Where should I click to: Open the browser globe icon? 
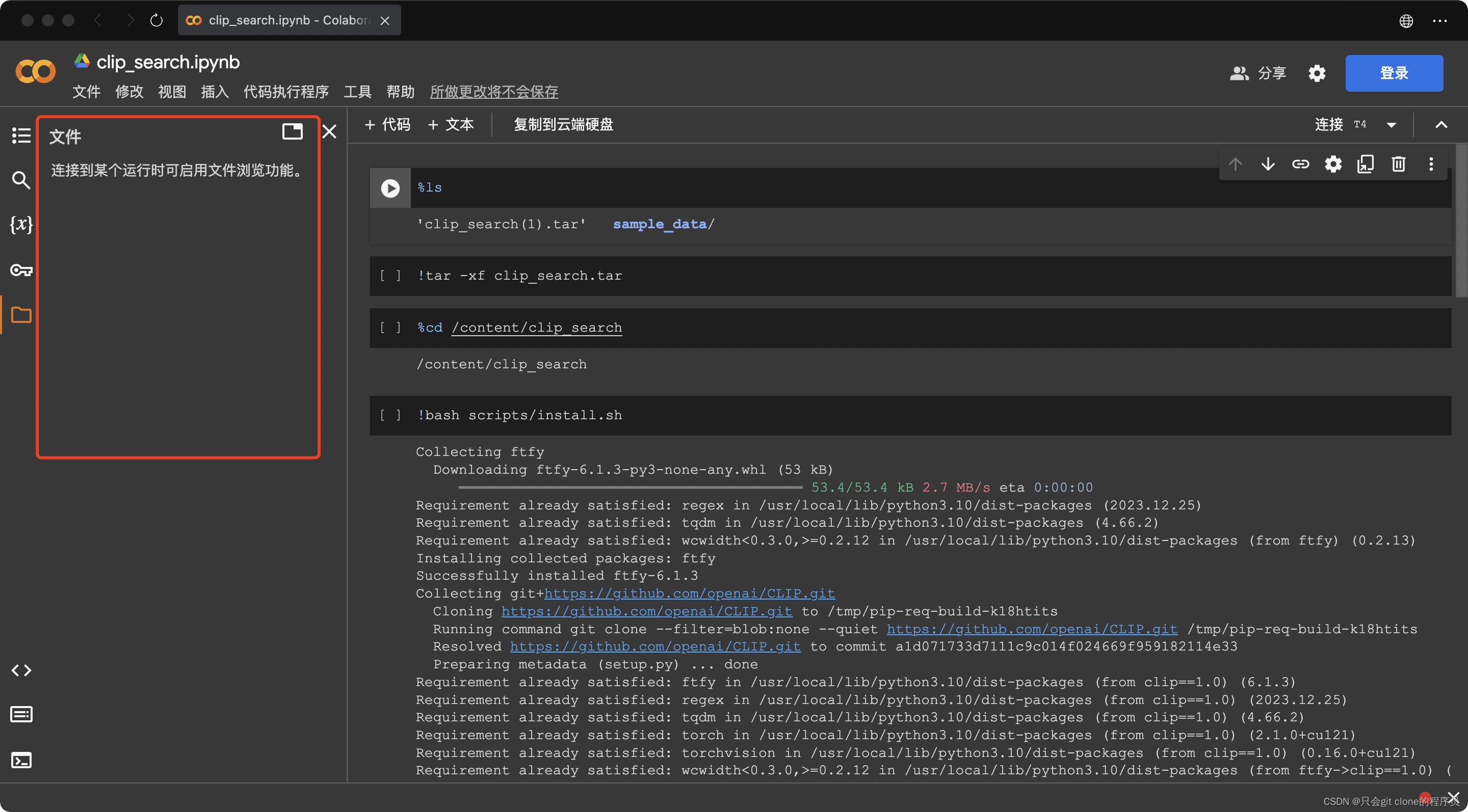(x=1406, y=20)
